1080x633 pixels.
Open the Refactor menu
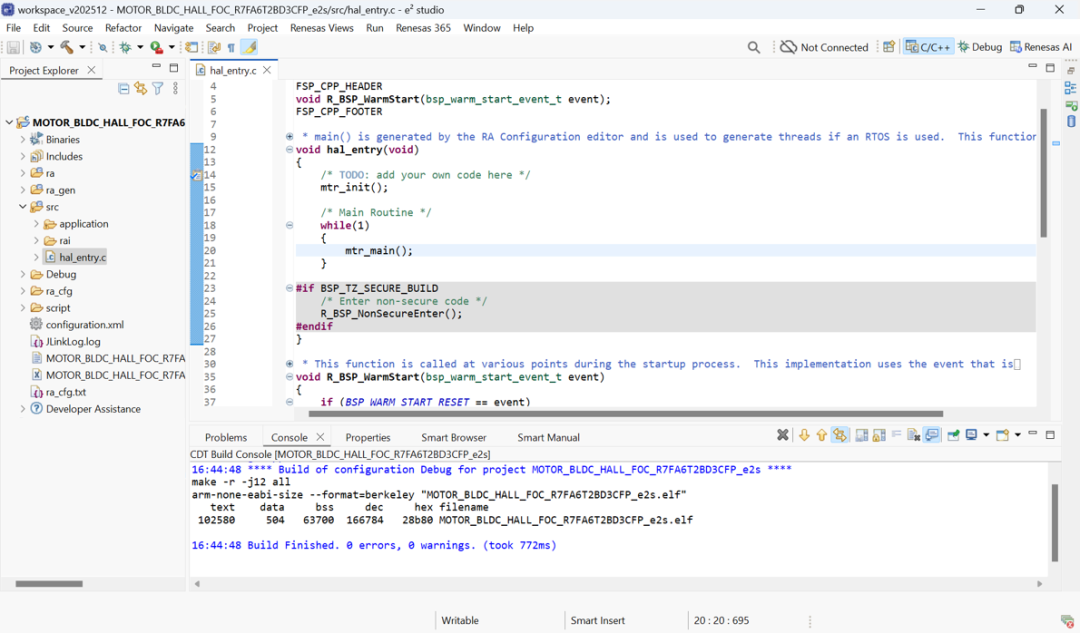[x=123, y=28]
